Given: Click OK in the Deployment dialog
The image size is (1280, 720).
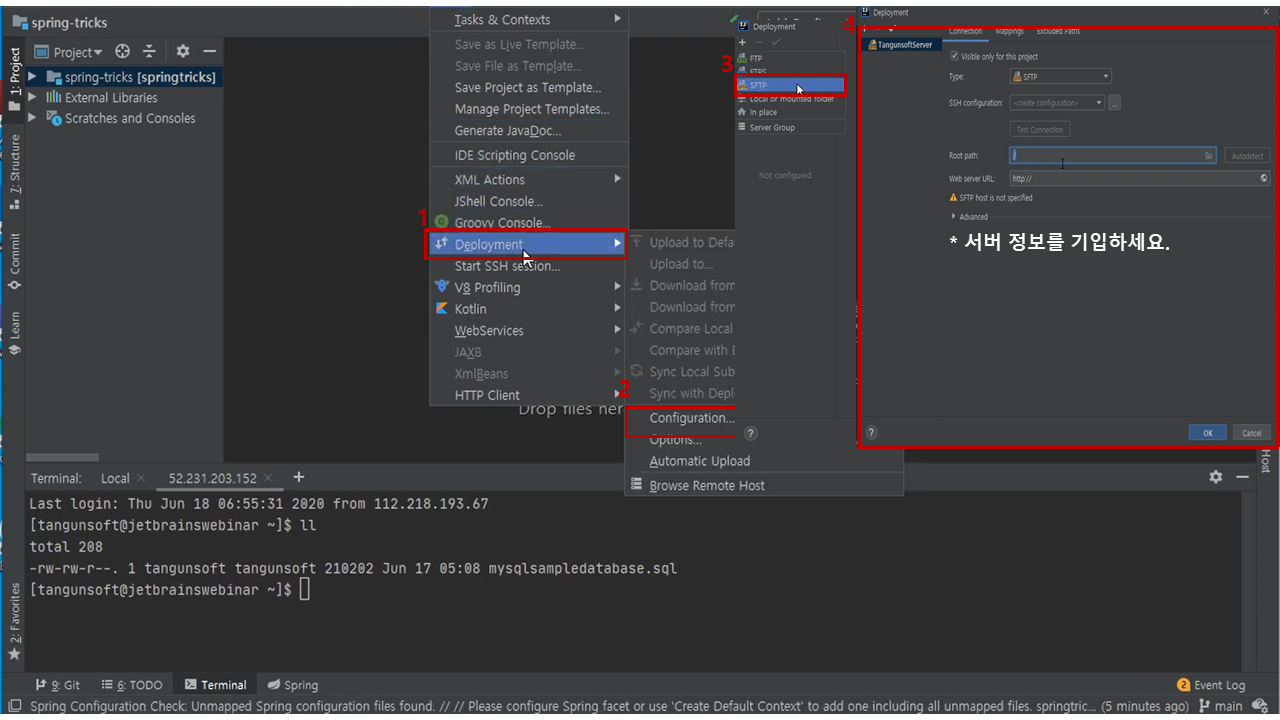Looking at the screenshot, I should click(x=1207, y=433).
